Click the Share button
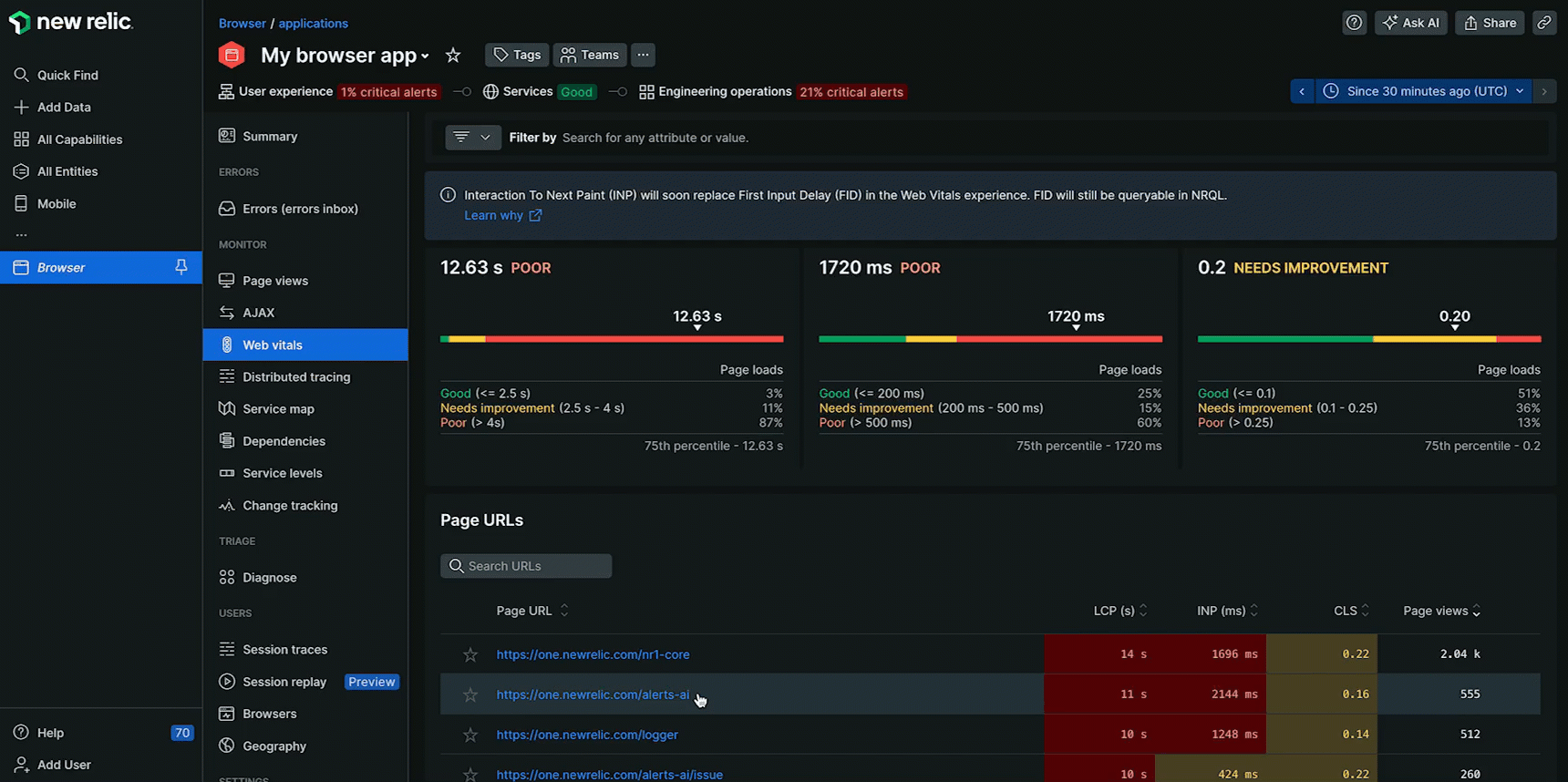This screenshot has height=782, width=1568. pos(1491,23)
